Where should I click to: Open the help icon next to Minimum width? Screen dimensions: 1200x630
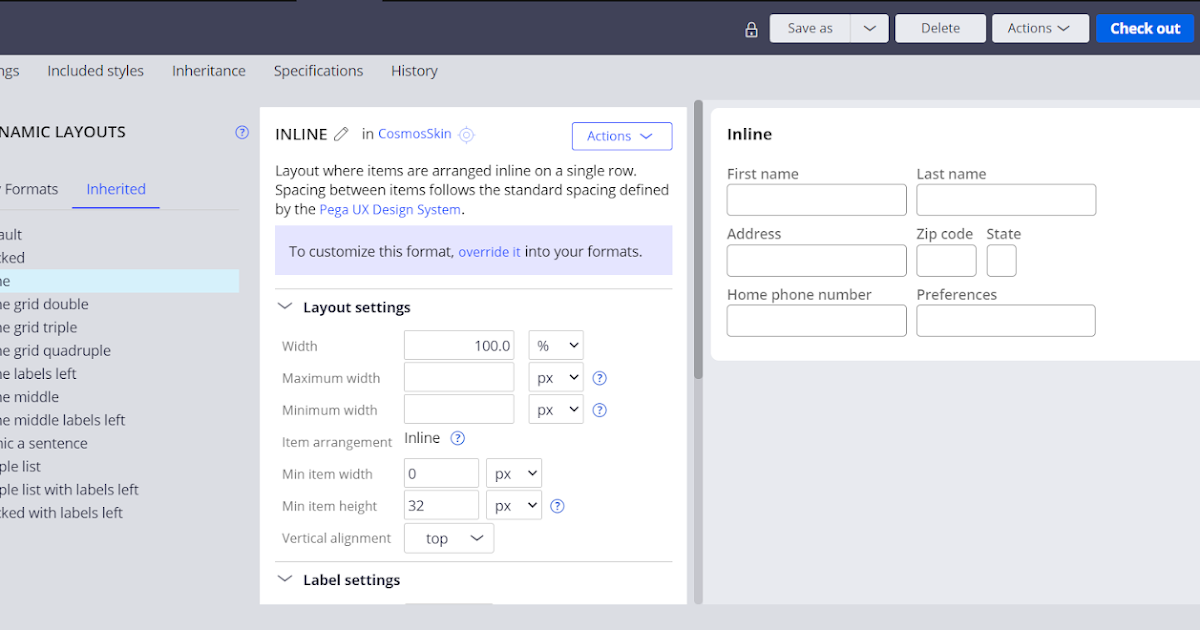pos(599,409)
